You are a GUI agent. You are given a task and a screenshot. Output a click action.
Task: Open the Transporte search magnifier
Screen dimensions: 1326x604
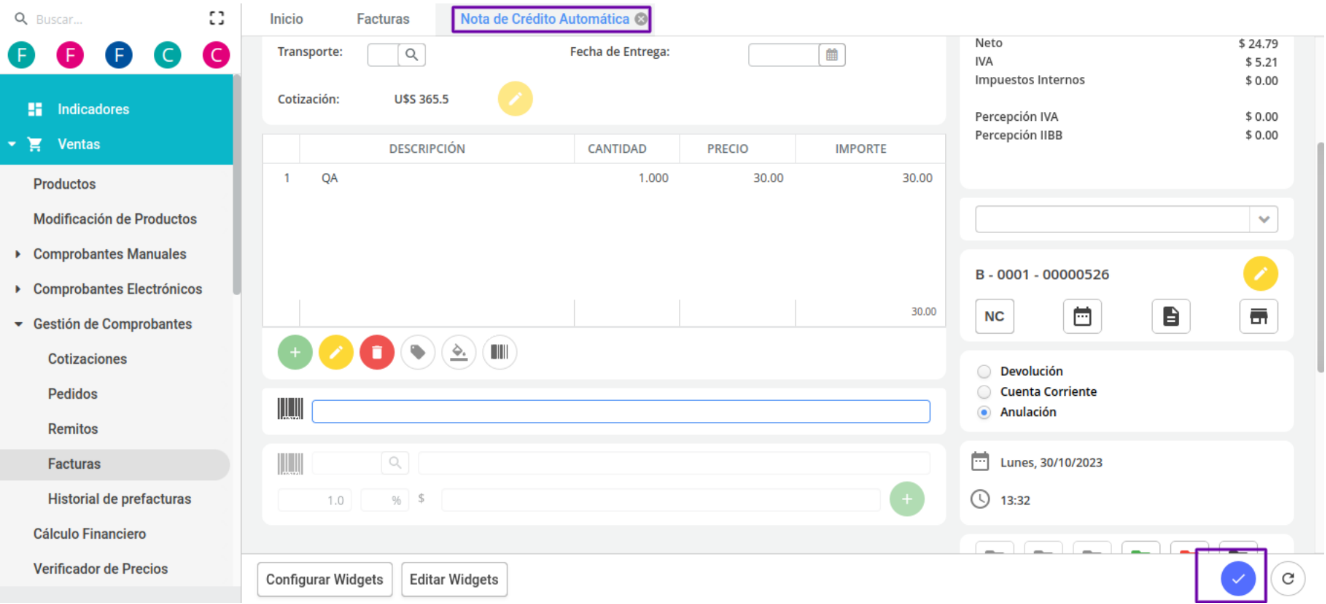tap(412, 55)
